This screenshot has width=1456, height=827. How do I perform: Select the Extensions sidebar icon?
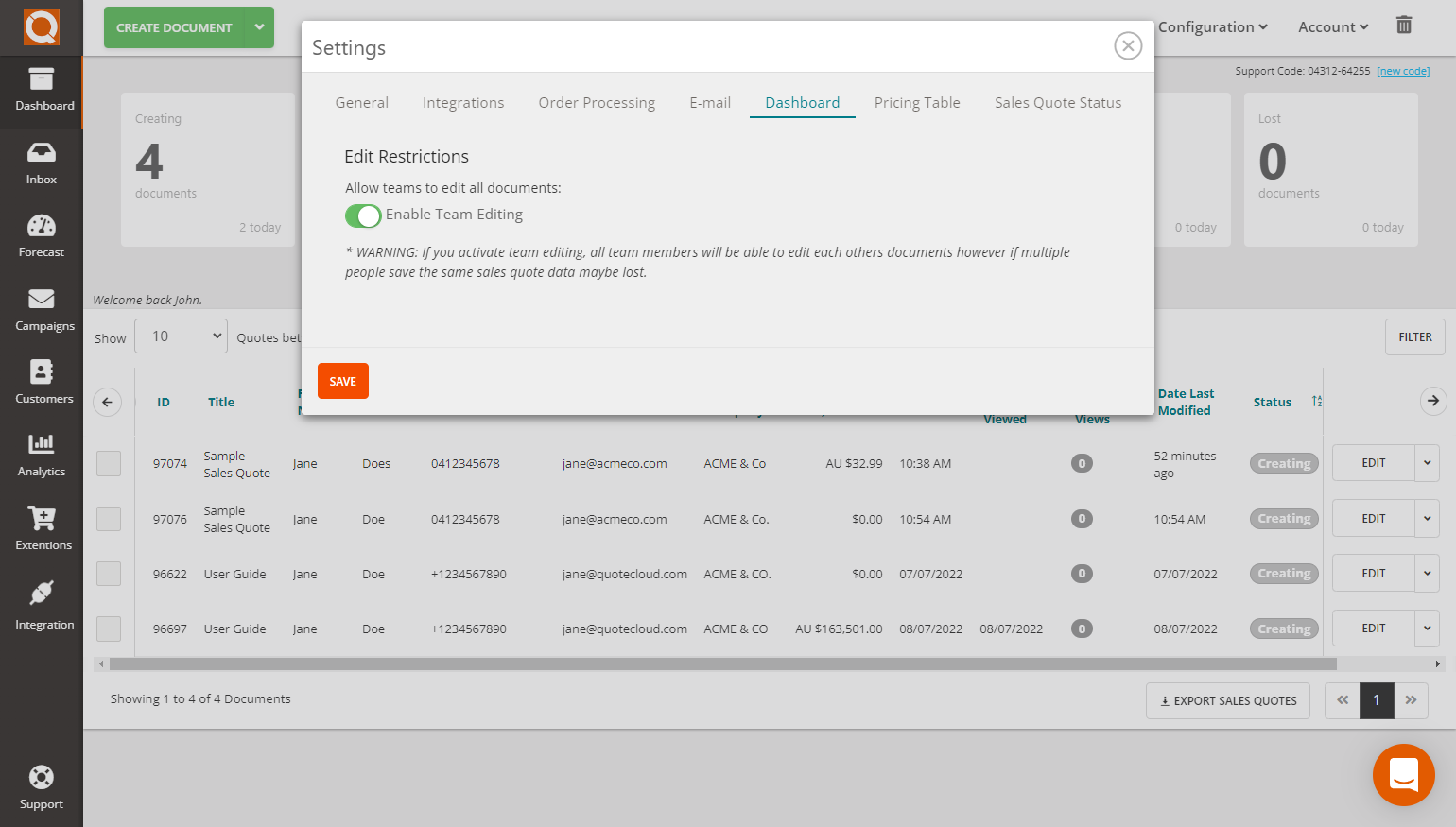pos(41,529)
